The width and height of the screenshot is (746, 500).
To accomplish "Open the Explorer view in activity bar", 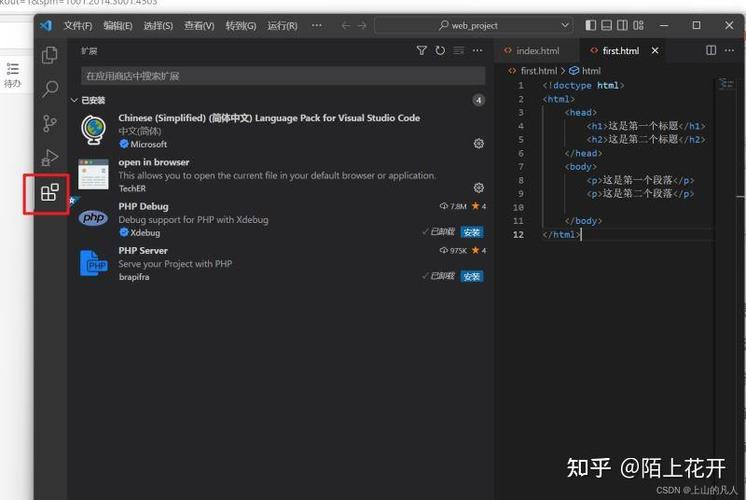I will pyautogui.click(x=49, y=55).
